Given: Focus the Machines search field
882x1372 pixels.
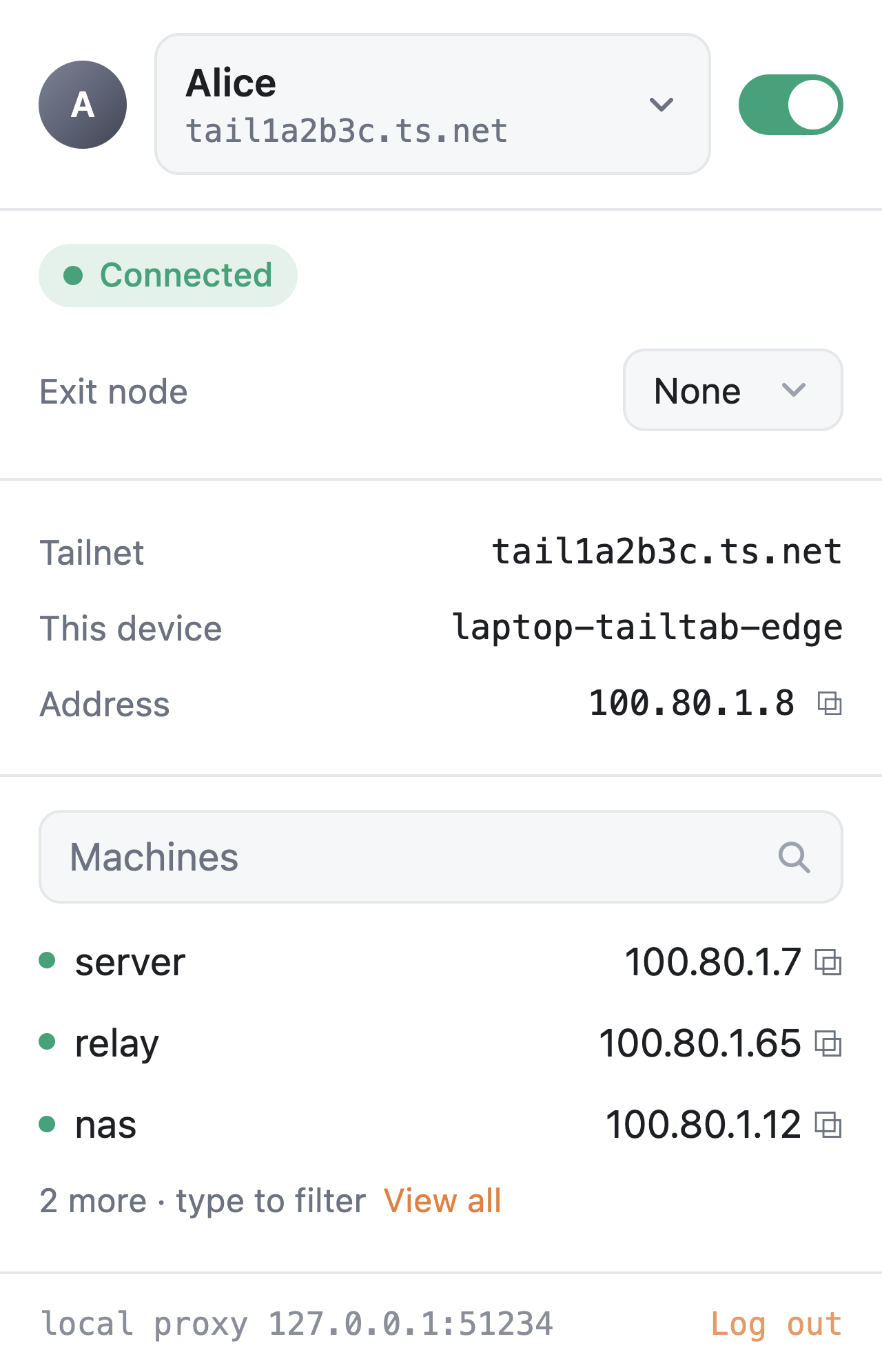Looking at the screenshot, I should [x=441, y=857].
